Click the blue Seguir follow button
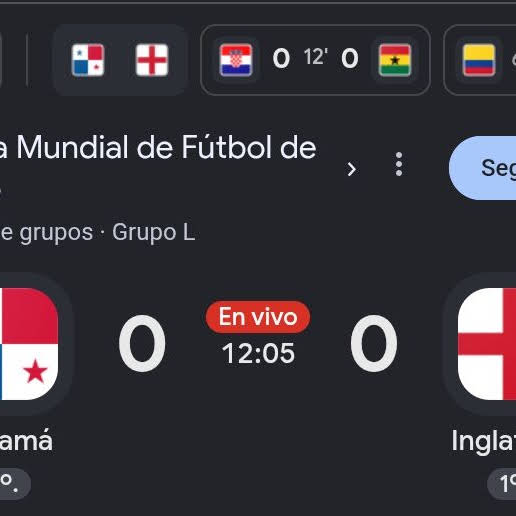The height and width of the screenshot is (516, 516). pos(482,168)
